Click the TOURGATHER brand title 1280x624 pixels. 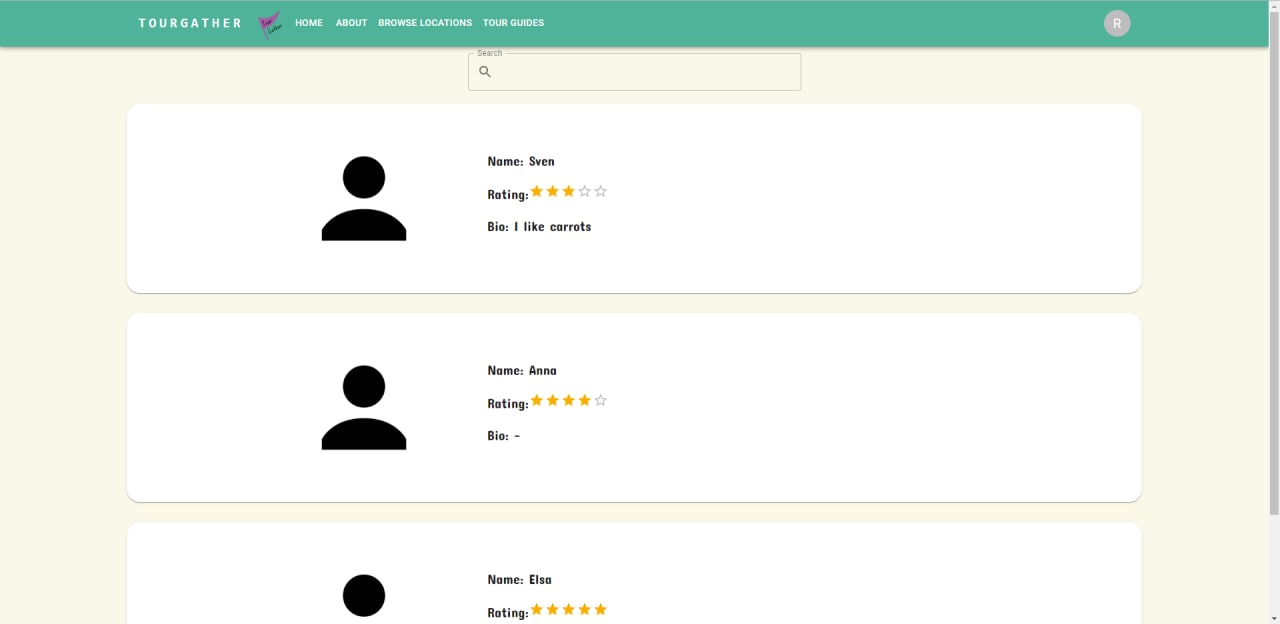click(x=190, y=23)
